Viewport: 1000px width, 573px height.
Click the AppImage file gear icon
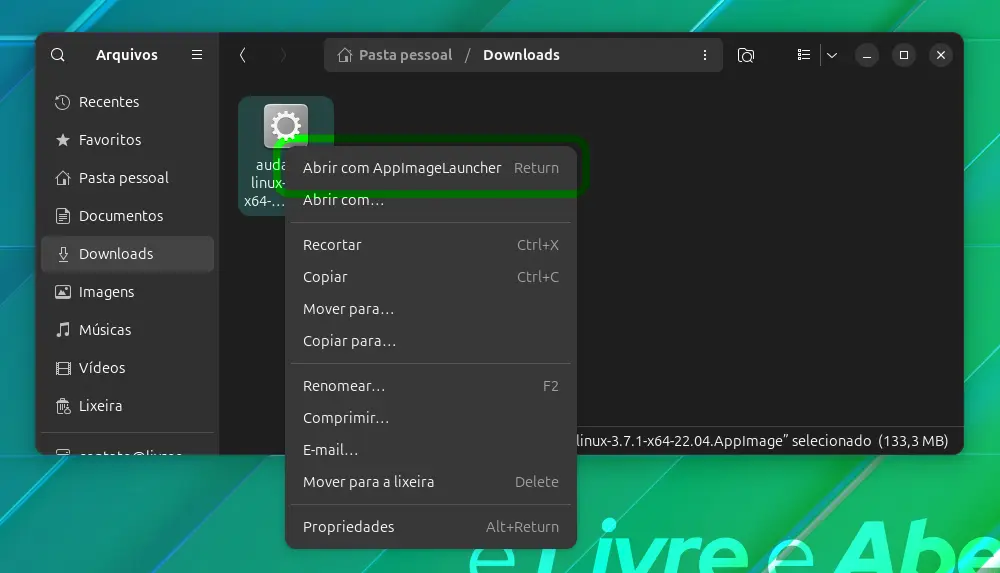click(286, 125)
